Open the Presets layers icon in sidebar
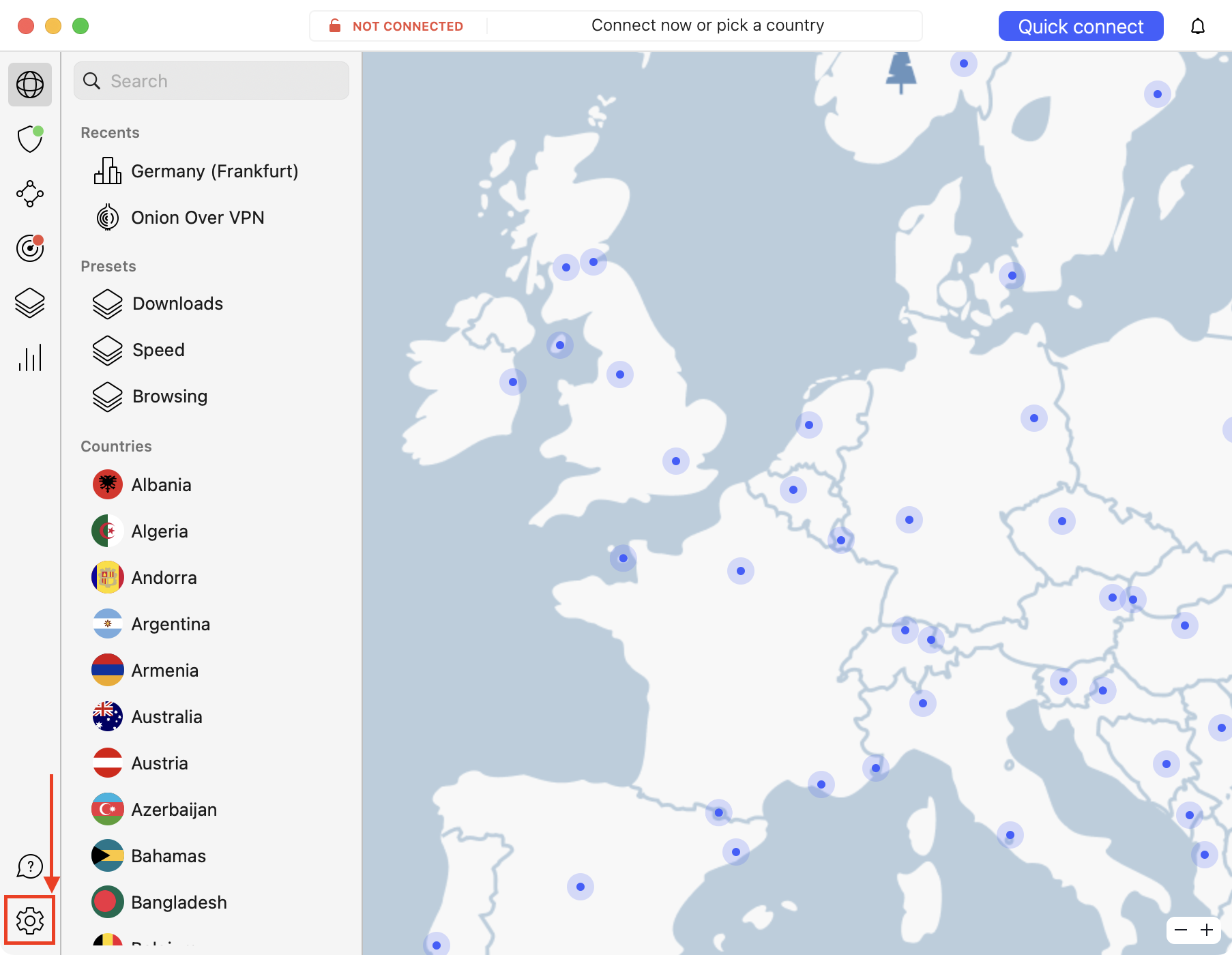Image resolution: width=1232 pixels, height=955 pixels. coord(30,303)
